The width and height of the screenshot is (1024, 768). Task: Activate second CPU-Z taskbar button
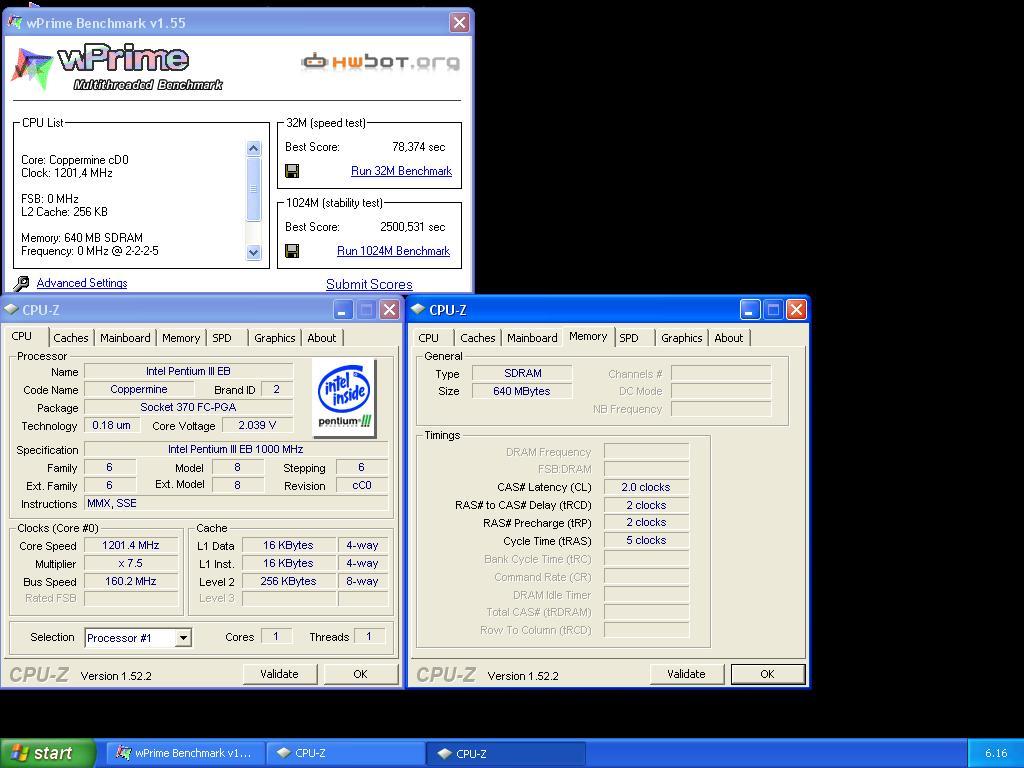[505, 753]
